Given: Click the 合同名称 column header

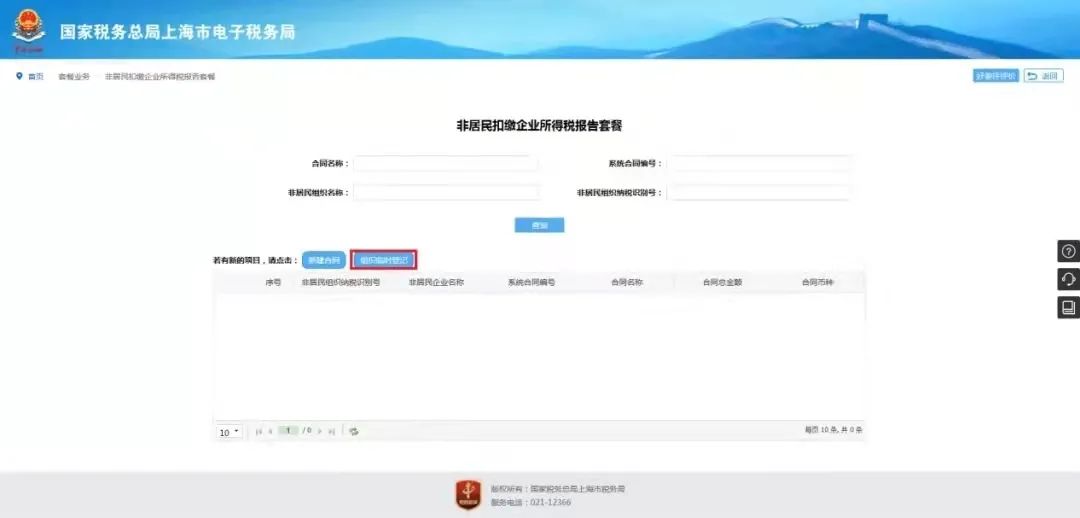Looking at the screenshot, I should pyautogui.click(x=627, y=282).
